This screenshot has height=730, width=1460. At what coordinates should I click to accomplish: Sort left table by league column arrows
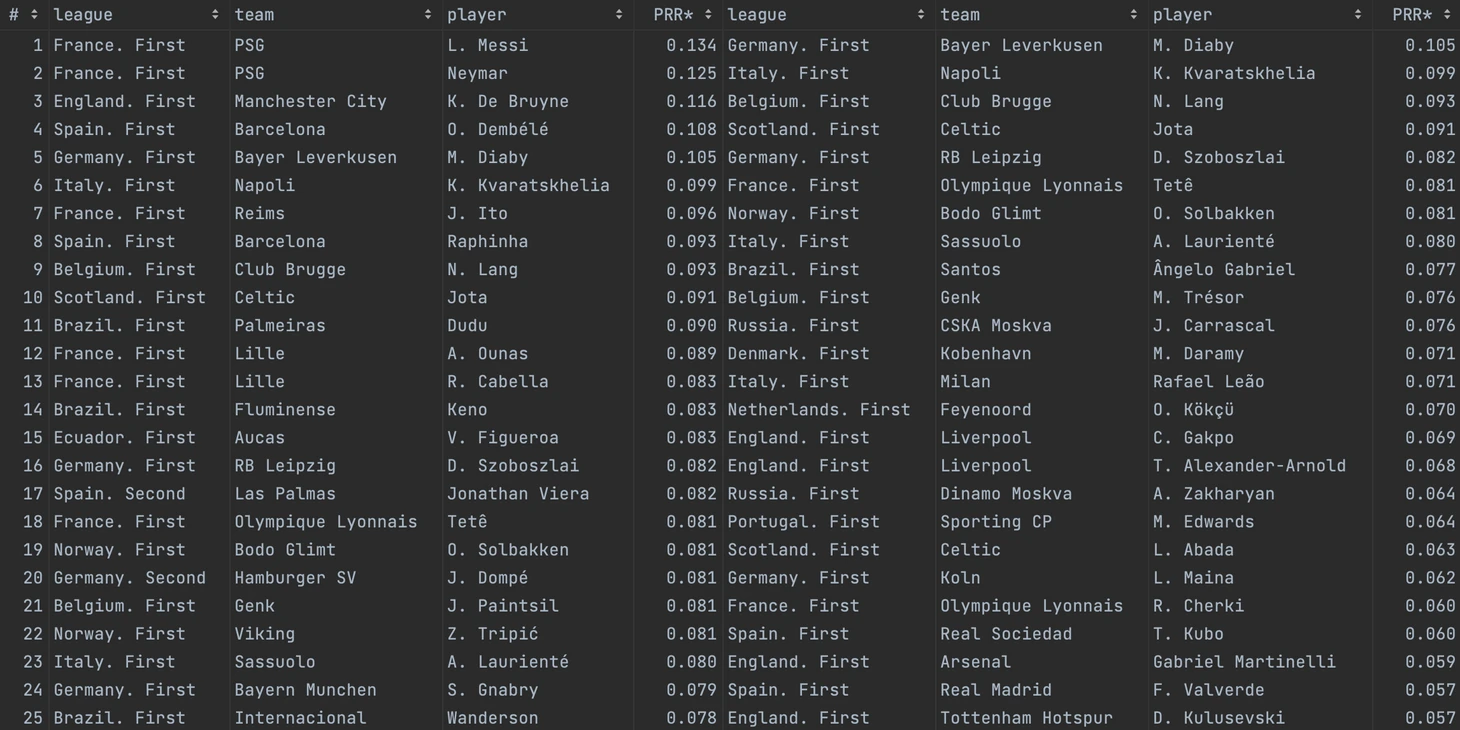pos(215,15)
